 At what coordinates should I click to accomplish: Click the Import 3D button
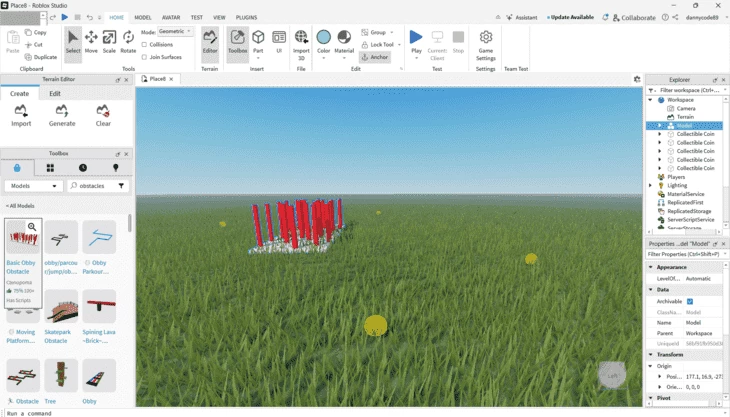tap(301, 45)
